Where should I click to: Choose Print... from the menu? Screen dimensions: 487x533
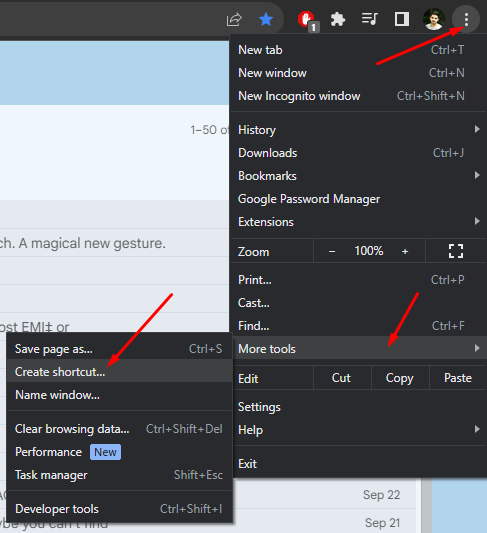tap(359, 280)
